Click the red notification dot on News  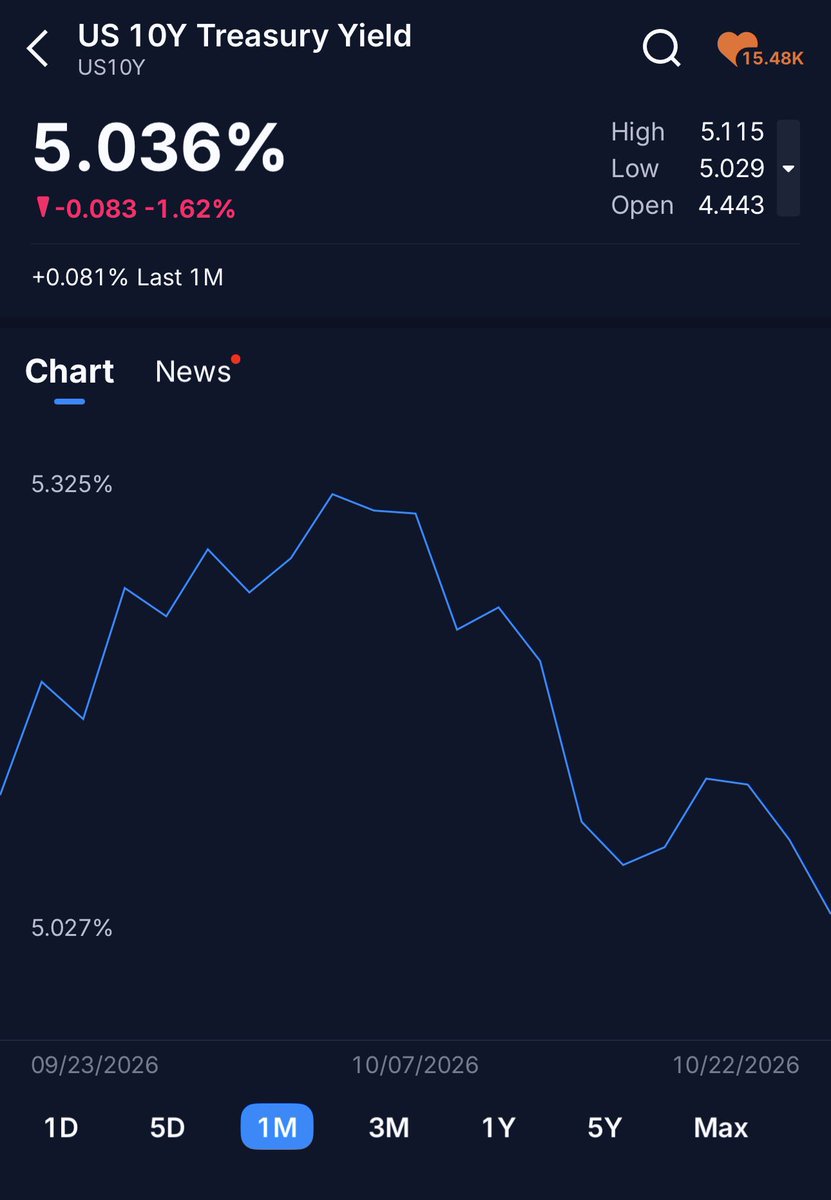[x=235, y=359]
